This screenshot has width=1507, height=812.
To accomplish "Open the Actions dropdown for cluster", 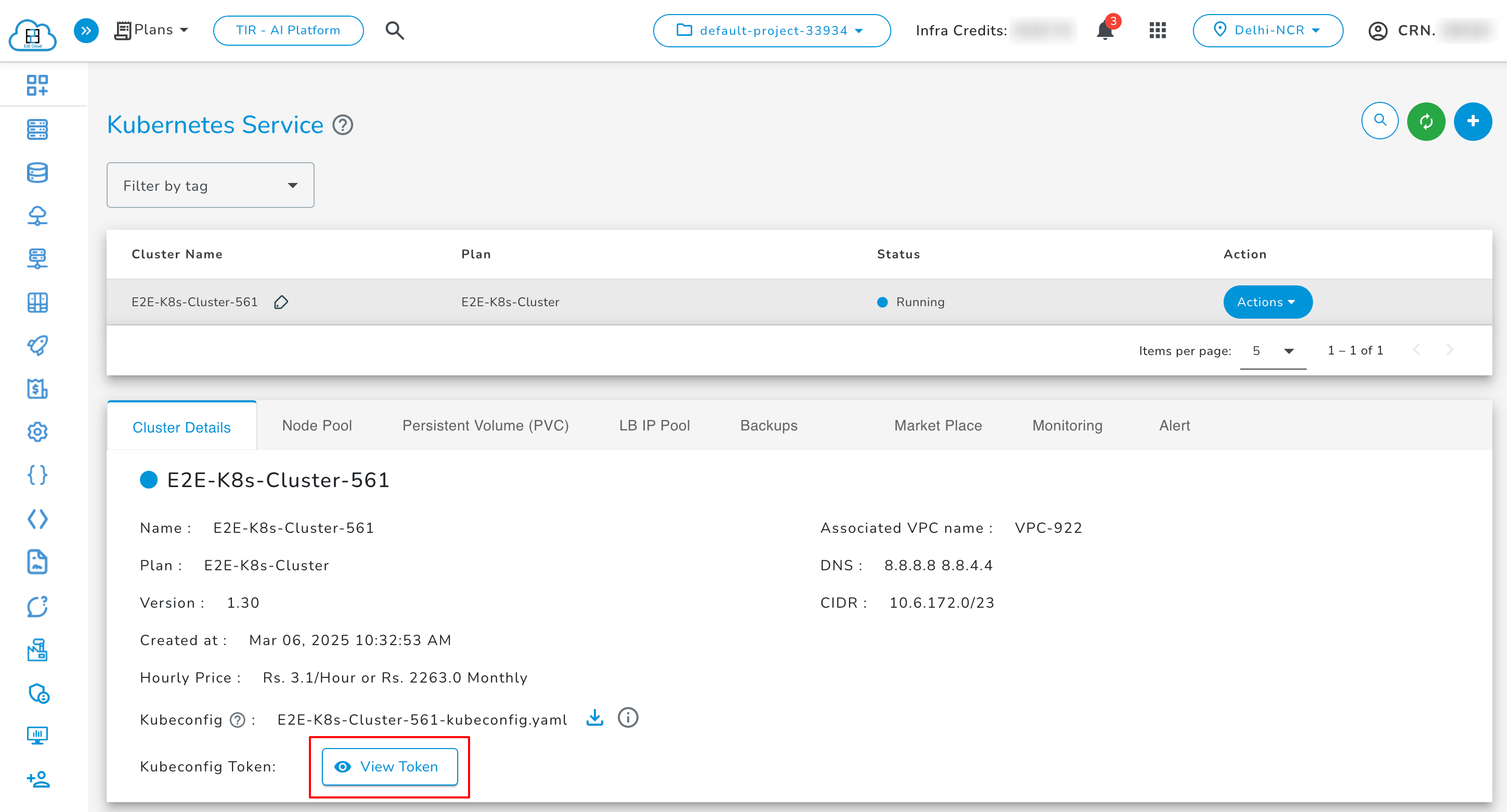I will pos(1268,302).
